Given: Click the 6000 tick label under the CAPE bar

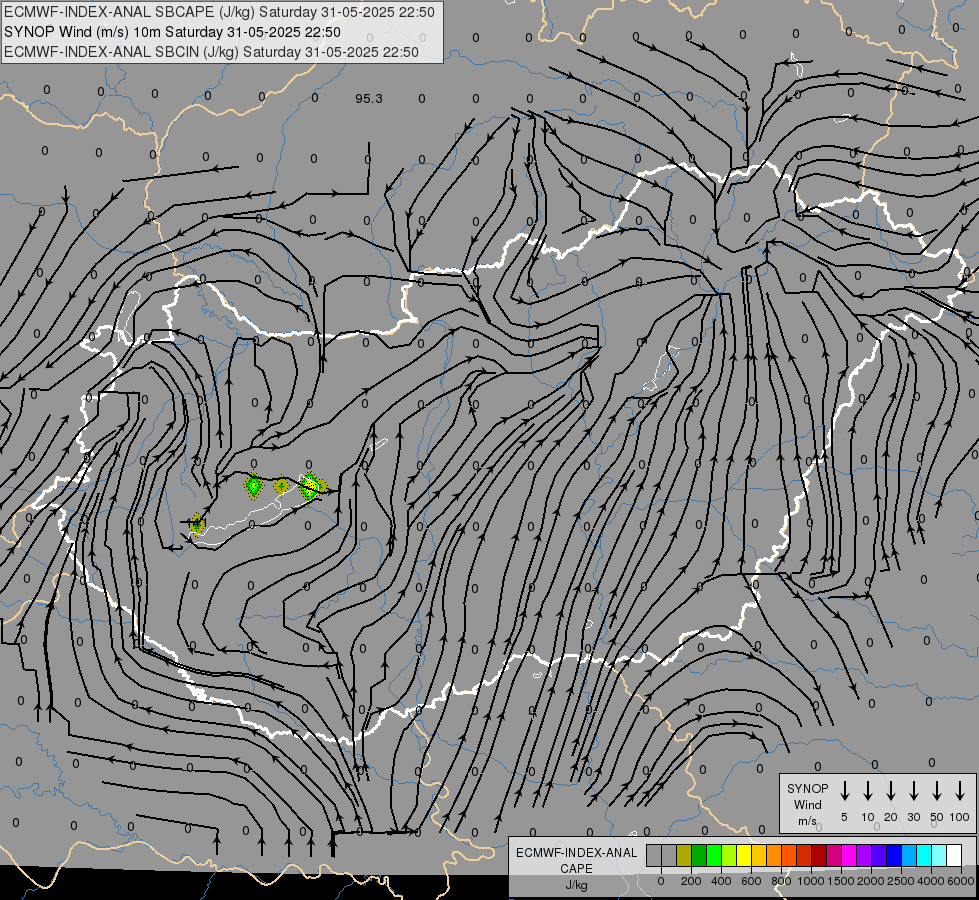Looking at the screenshot, I should tap(961, 881).
